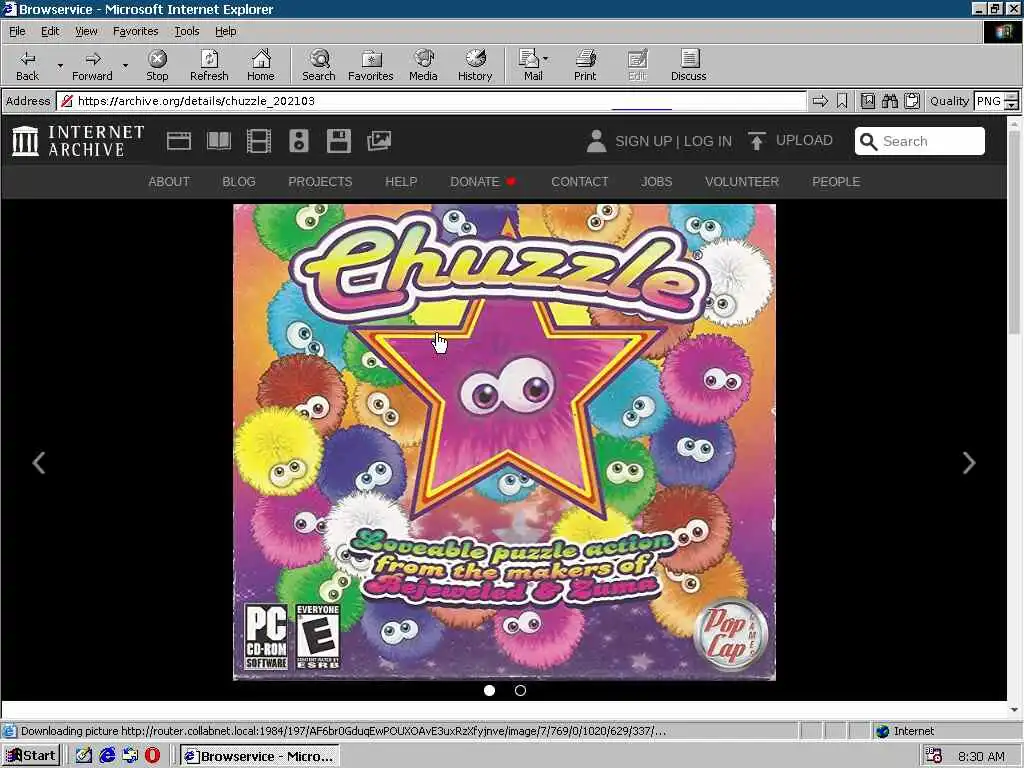Click the Forward toolbar button

point(92,65)
